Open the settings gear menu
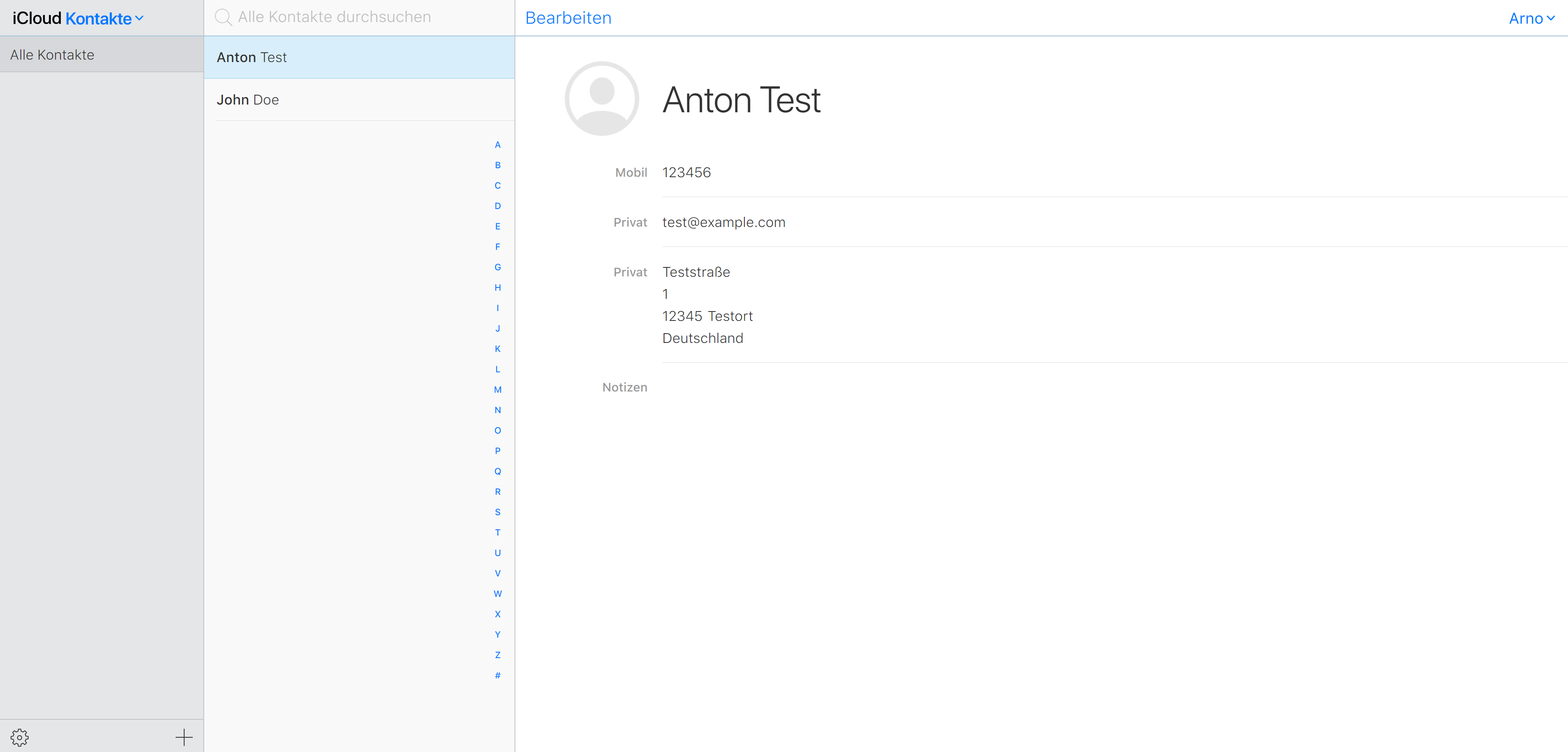The image size is (1568, 752). [x=20, y=737]
